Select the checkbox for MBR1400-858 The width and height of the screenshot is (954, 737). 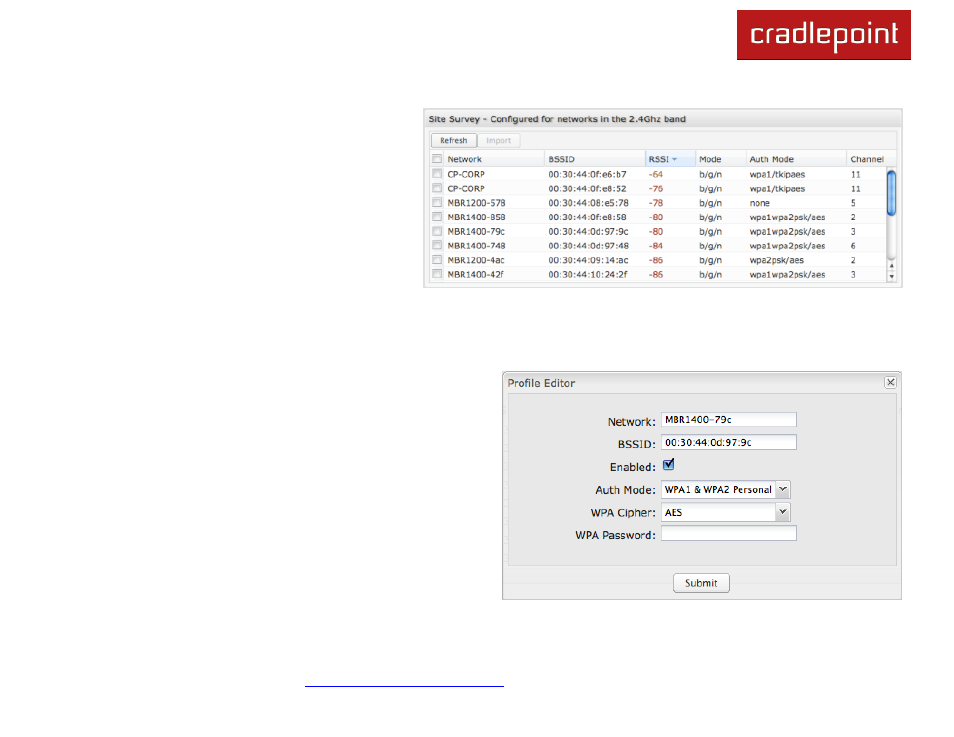tap(437, 217)
